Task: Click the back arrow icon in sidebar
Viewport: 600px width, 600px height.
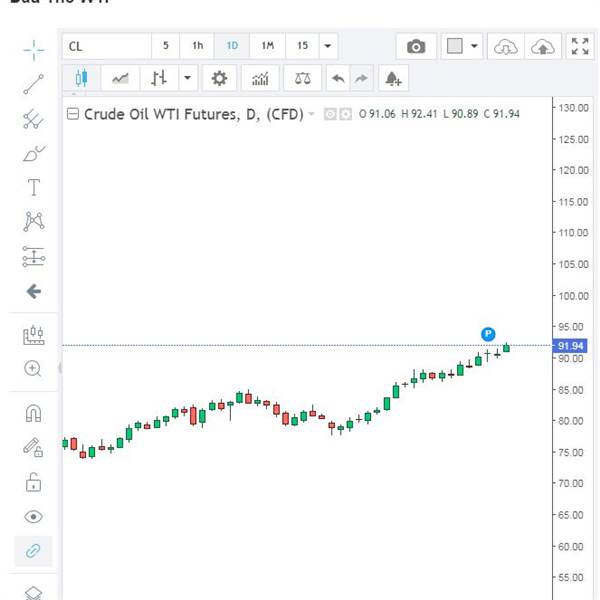Action: click(x=34, y=292)
